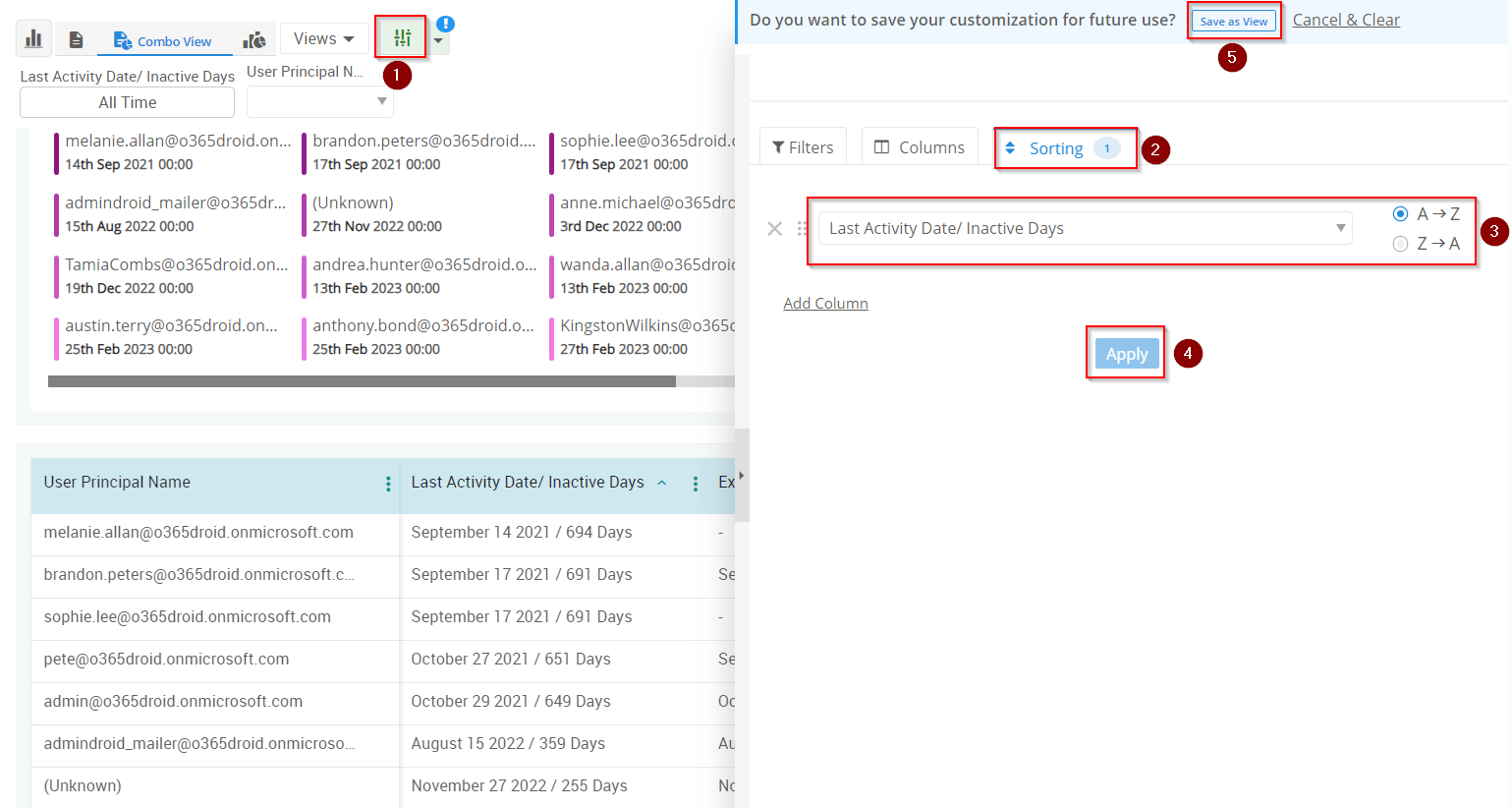Click the bar chart view icon
Screen dimensions: 1512x808
click(x=33, y=39)
